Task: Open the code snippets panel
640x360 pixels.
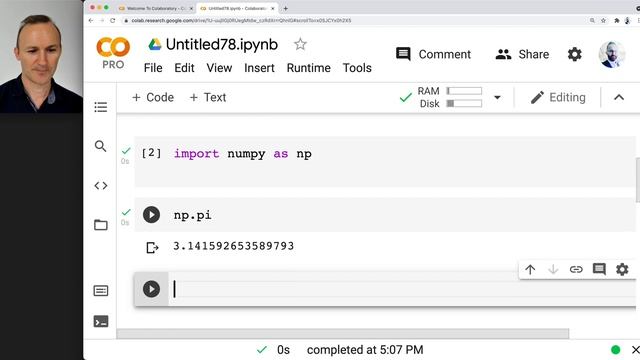Action: coord(100,186)
